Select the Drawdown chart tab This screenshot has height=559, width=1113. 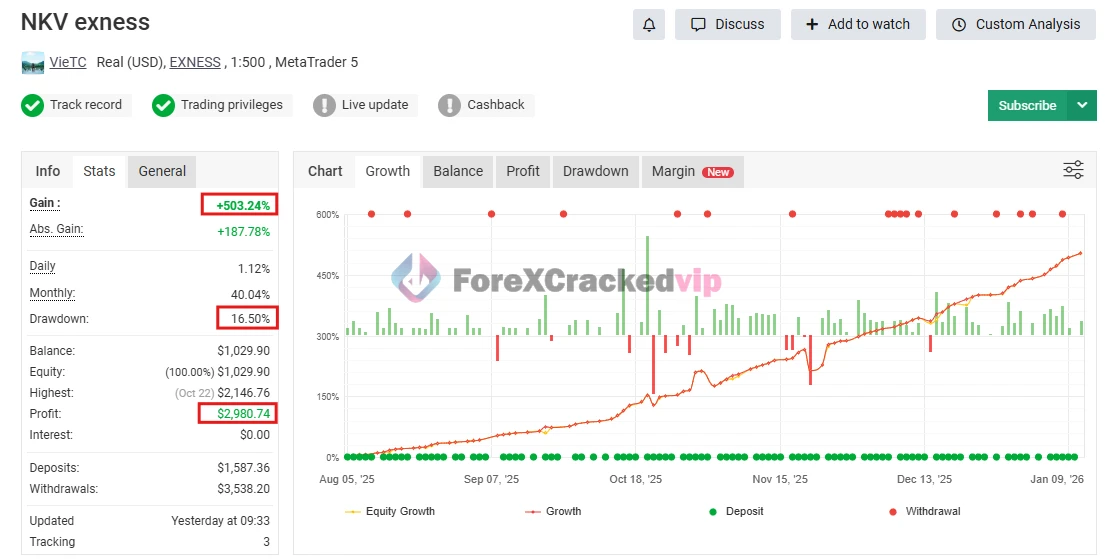tap(596, 171)
